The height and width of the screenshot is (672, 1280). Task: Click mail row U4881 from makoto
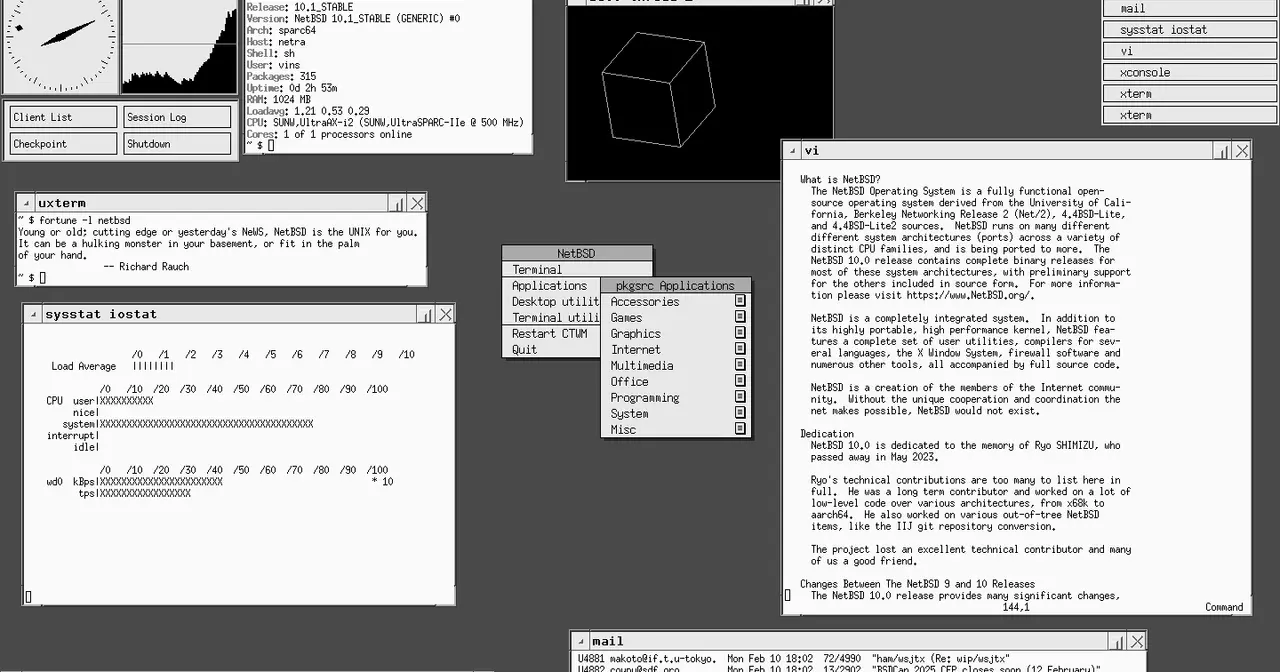(793, 658)
